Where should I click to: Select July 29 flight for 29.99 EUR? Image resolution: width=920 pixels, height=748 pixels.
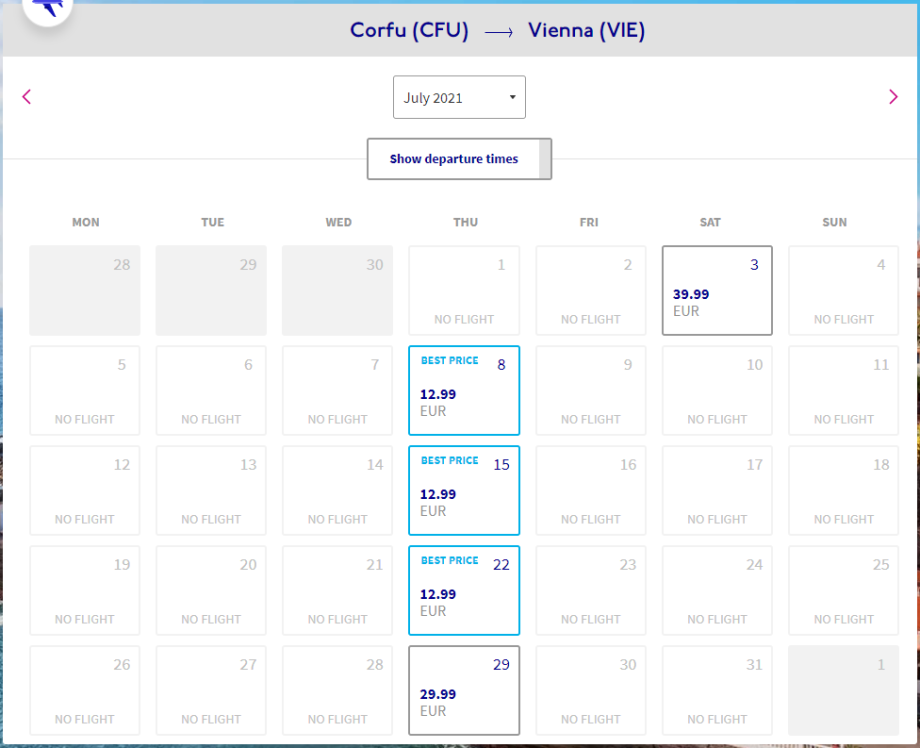tap(464, 690)
